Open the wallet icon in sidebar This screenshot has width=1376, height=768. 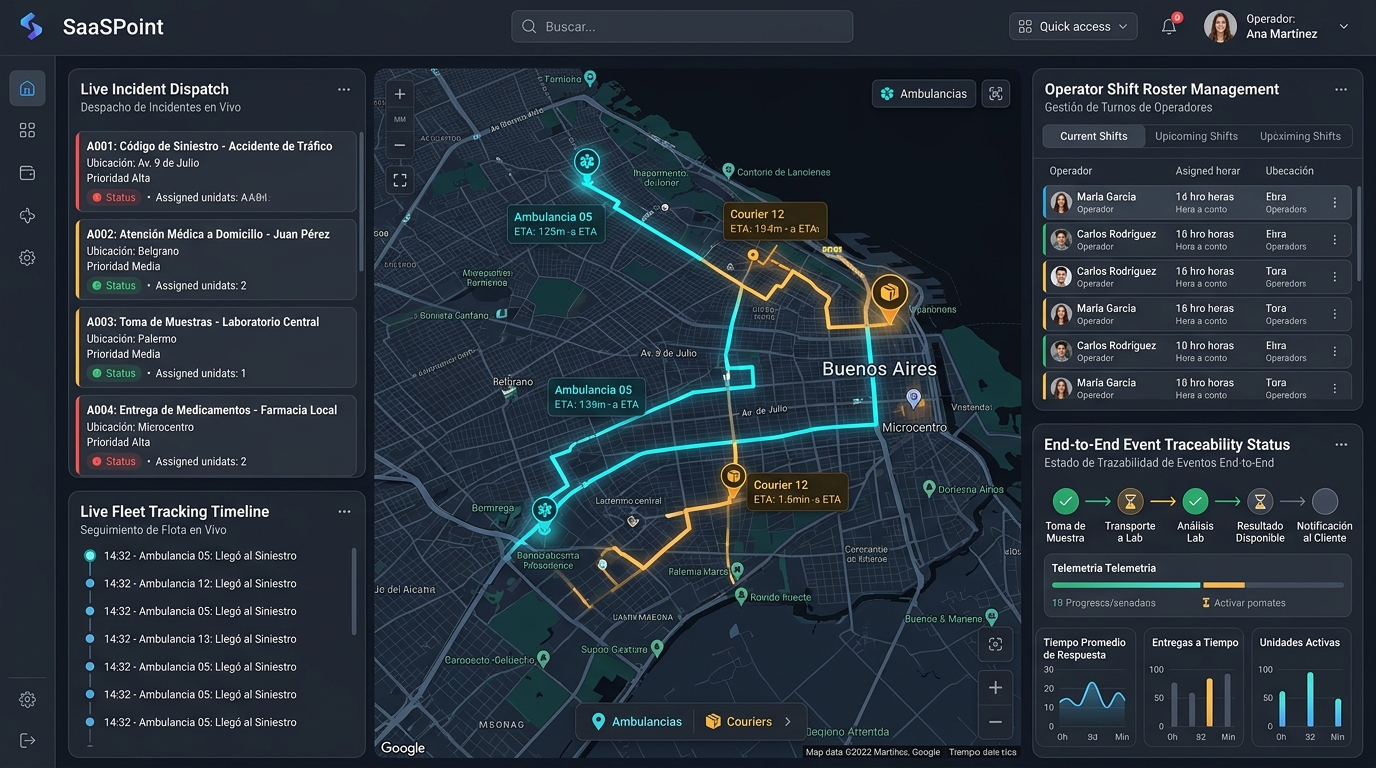[27, 173]
